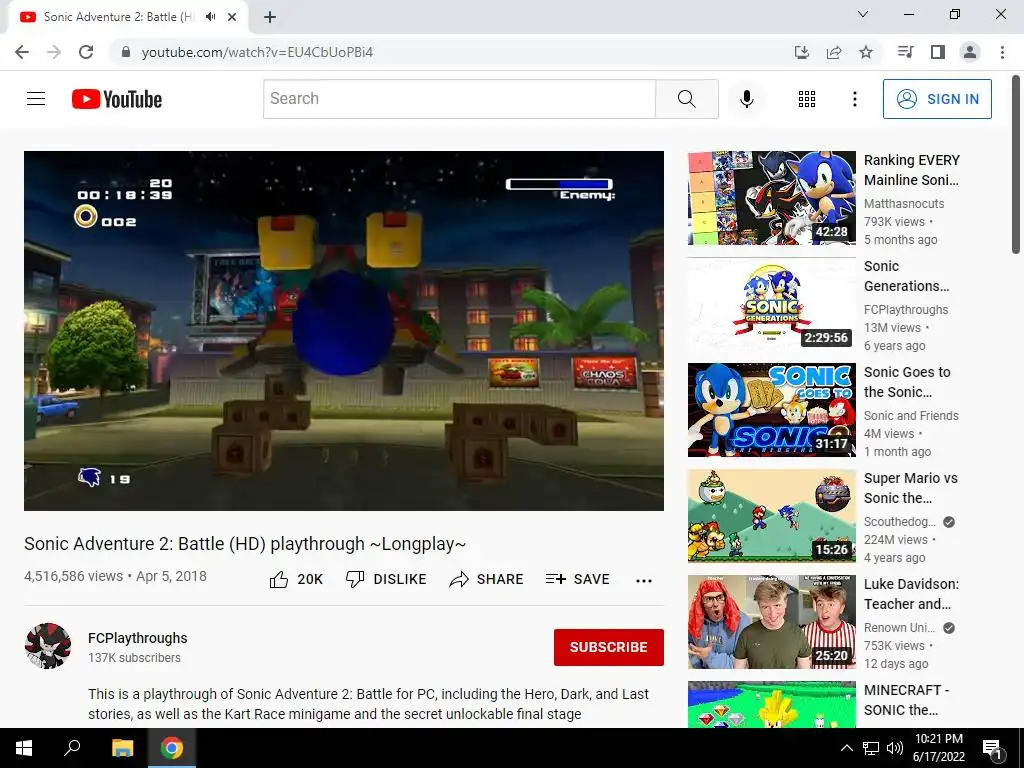The width and height of the screenshot is (1024, 768).
Task: Open Ranking EVERY Mainline Sonic thumbnail
Action: (x=771, y=198)
